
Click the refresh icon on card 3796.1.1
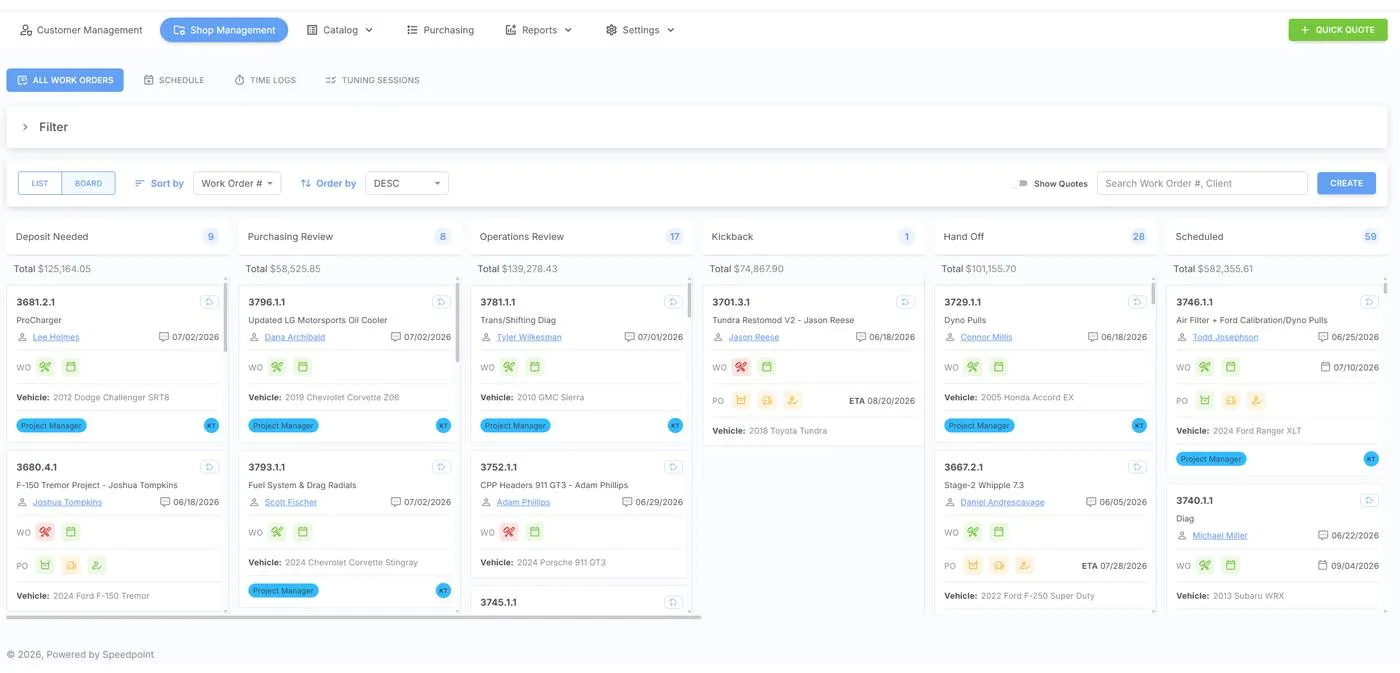[x=442, y=302]
